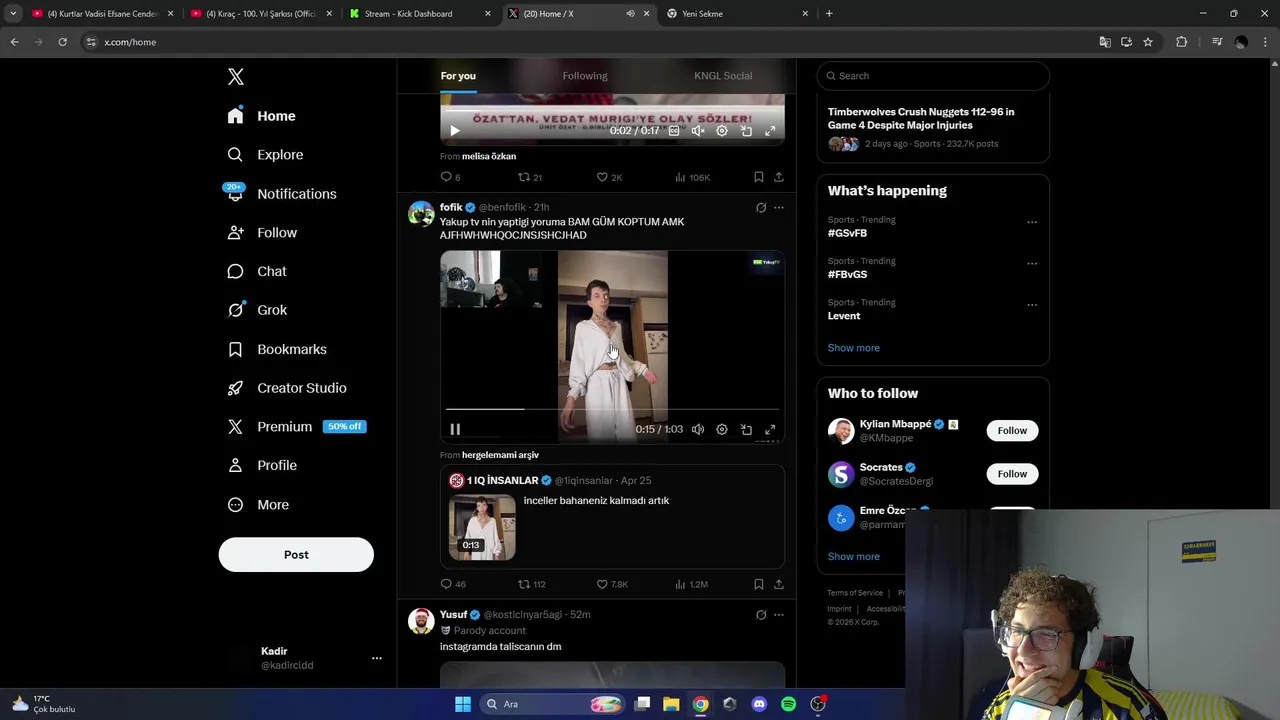This screenshot has height=720, width=1280.
Task: Open more options for Levent trend
Action: 1032,305
